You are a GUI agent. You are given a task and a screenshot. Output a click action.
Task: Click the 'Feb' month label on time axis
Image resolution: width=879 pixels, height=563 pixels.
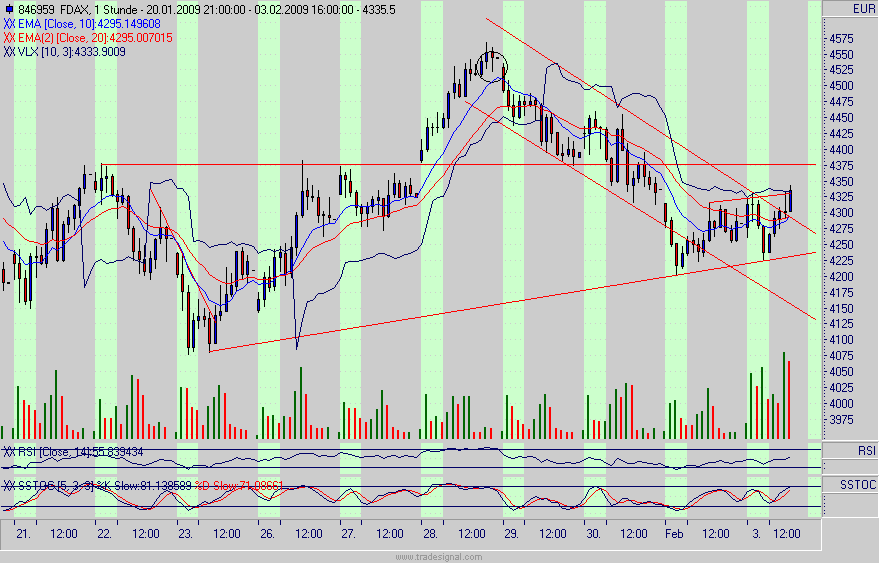[x=674, y=534]
